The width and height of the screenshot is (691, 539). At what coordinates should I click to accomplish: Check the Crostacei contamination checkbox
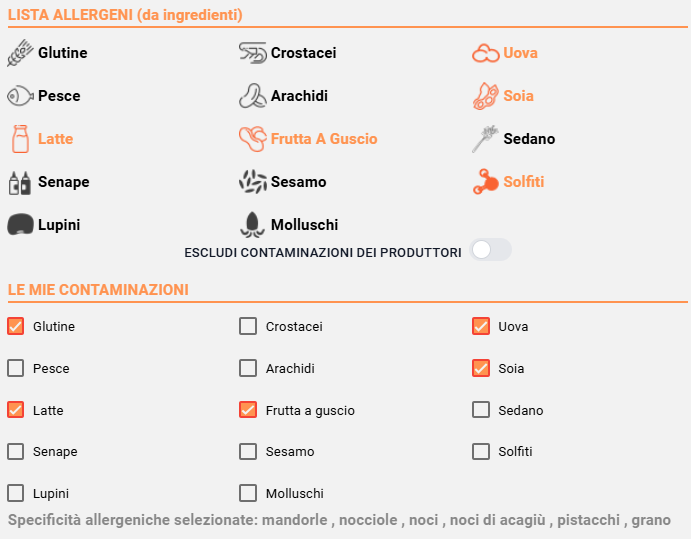point(248,327)
